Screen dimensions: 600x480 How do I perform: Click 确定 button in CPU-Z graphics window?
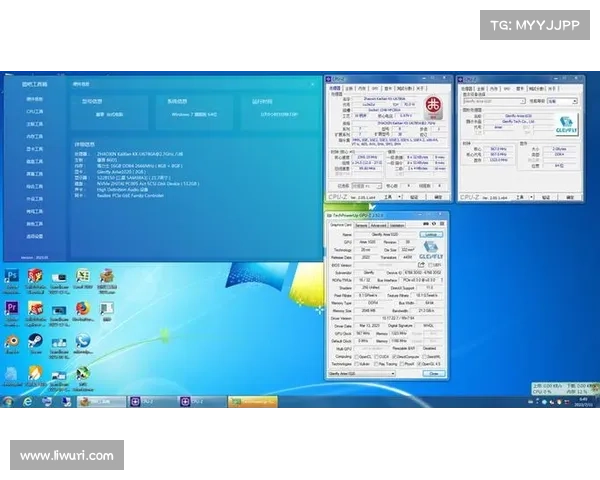pos(570,197)
